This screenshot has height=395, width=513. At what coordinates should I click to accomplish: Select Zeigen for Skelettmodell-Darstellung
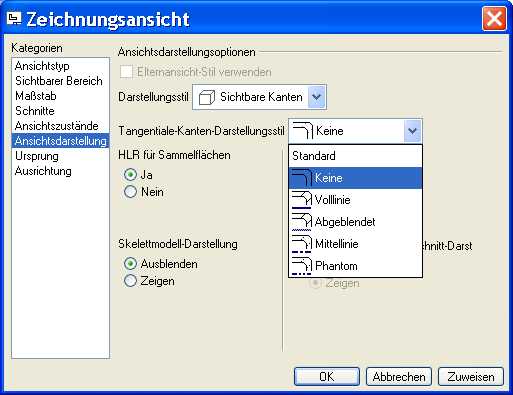click(x=130, y=281)
